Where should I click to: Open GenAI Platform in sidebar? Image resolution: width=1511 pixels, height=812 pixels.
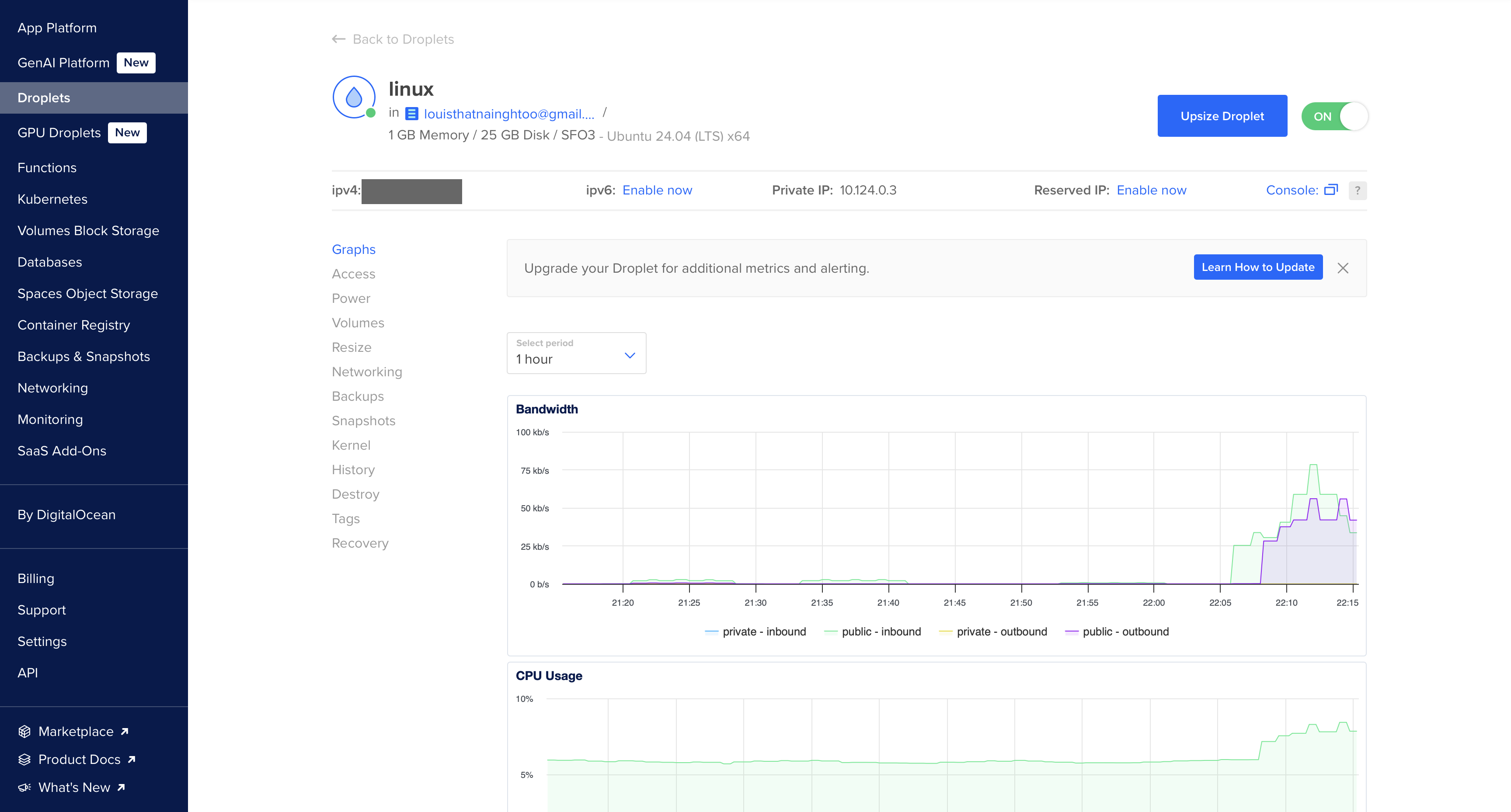(63, 63)
